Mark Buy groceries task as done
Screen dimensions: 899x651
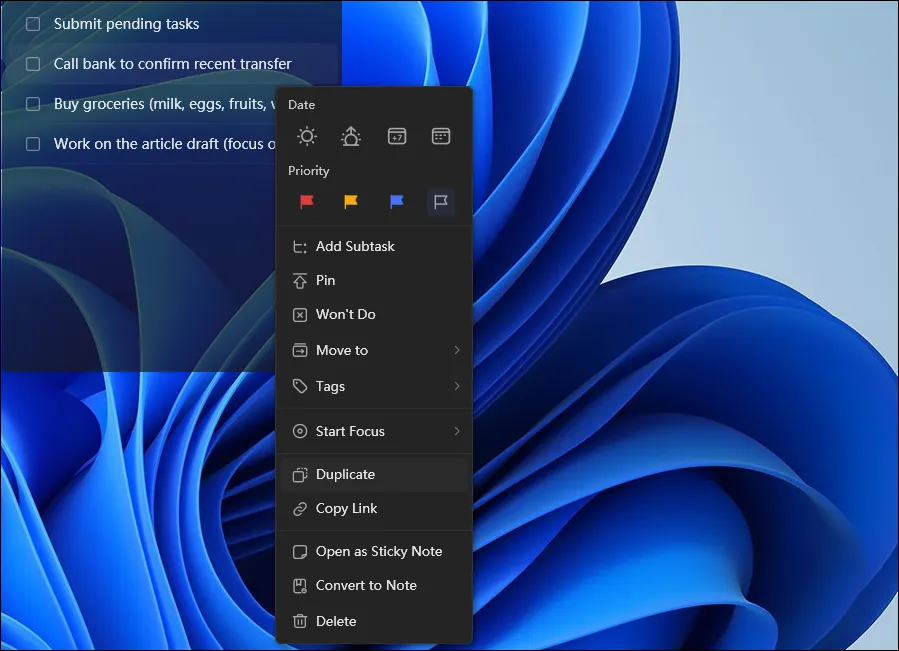pyautogui.click(x=31, y=103)
